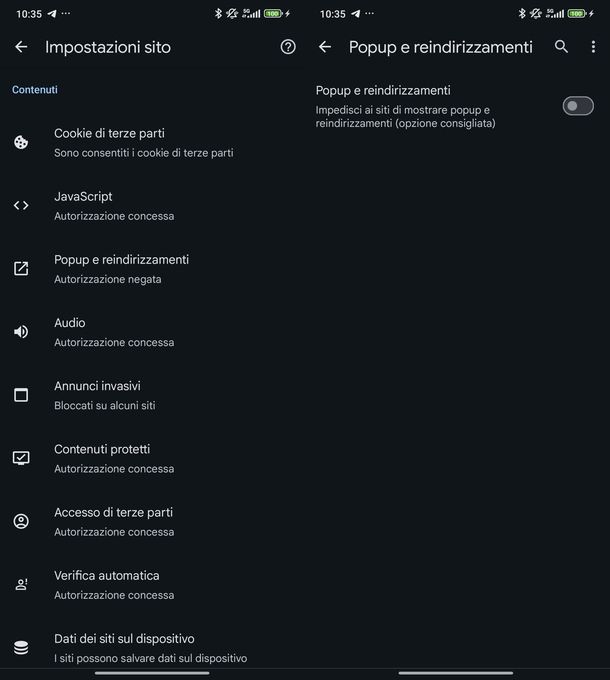Tap the cookie icon for third-party cookies
The image size is (610, 680).
(21, 142)
